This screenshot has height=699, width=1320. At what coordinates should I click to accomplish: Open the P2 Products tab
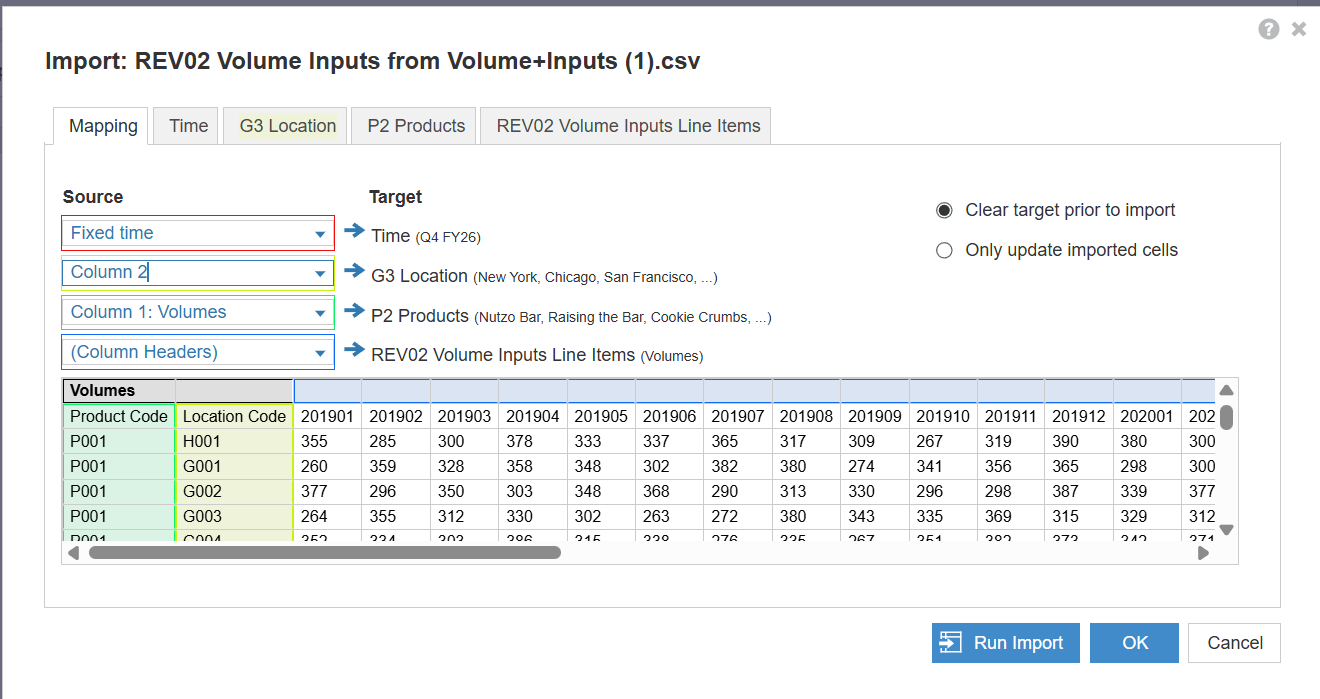pos(414,126)
